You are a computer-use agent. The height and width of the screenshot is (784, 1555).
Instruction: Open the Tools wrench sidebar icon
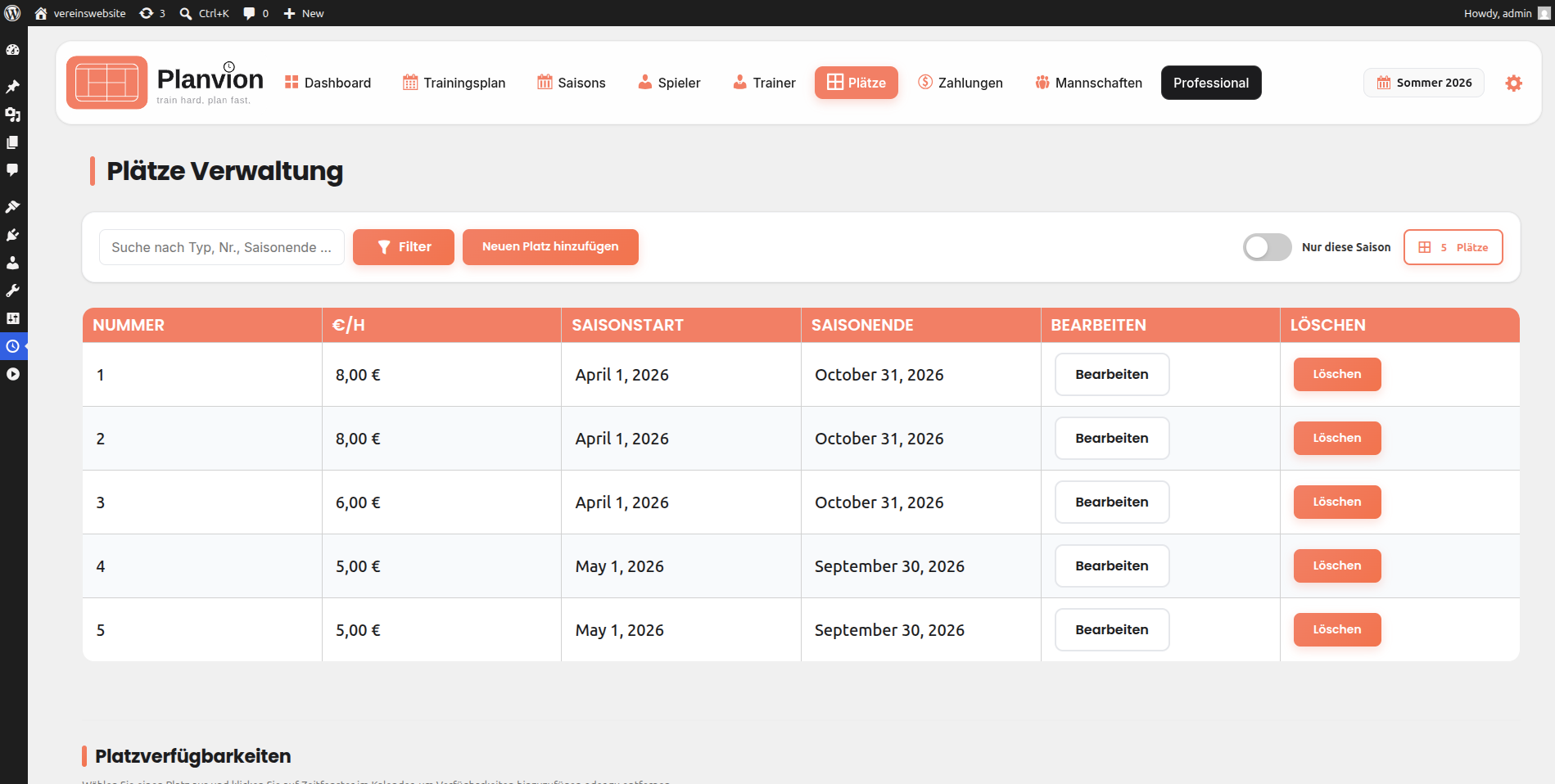(12, 291)
